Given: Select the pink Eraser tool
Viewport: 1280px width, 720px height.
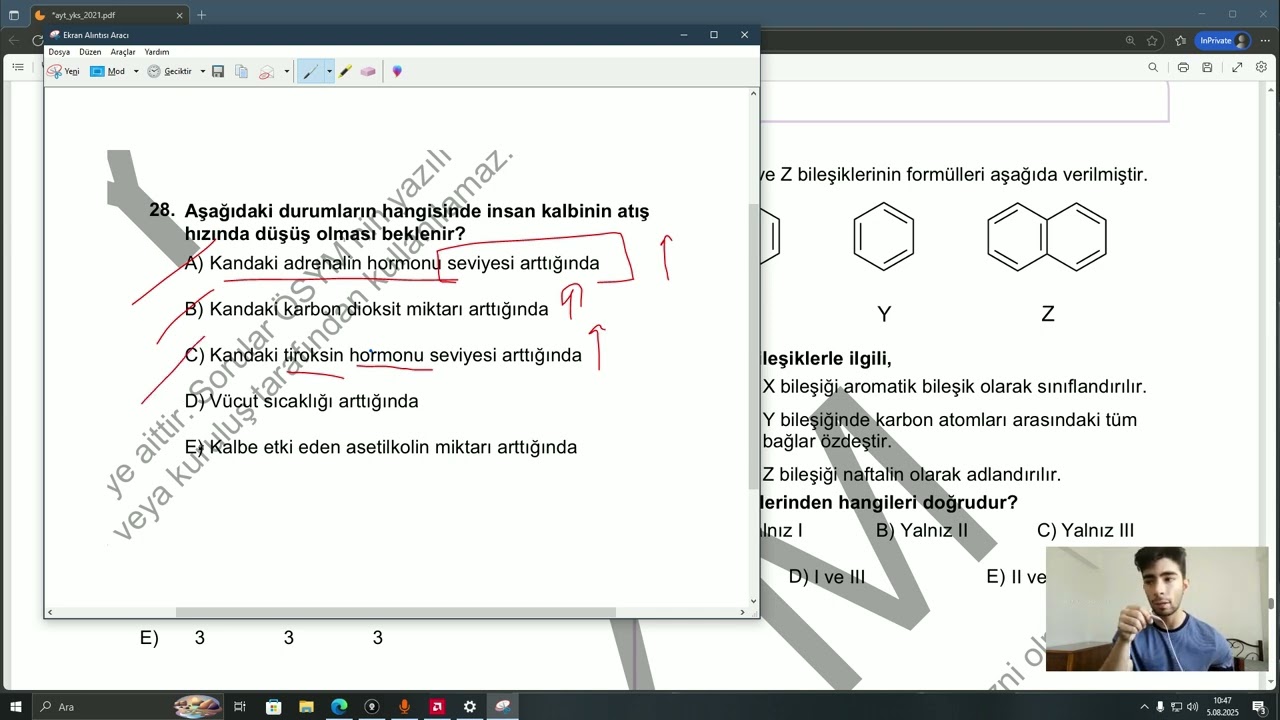Looking at the screenshot, I should pyautogui.click(x=368, y=71).
